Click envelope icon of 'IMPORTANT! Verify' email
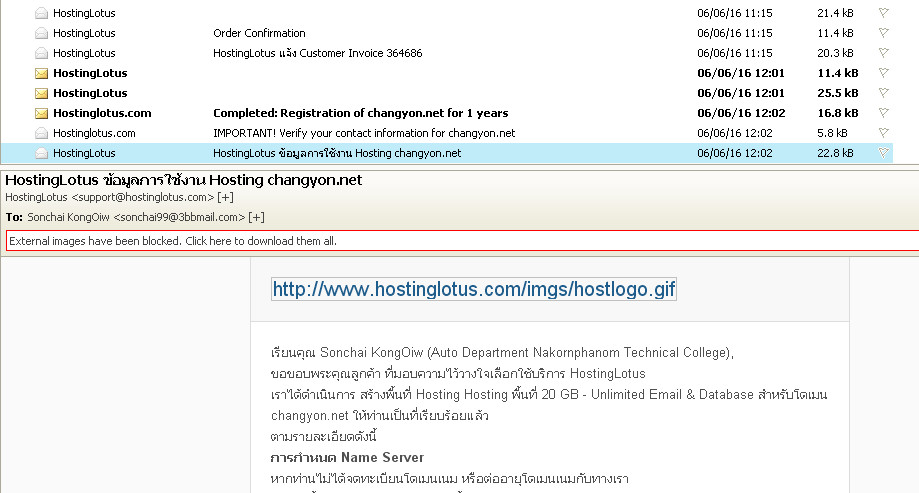Viewport: 919px width, 493px height. (x=41, y=133)
